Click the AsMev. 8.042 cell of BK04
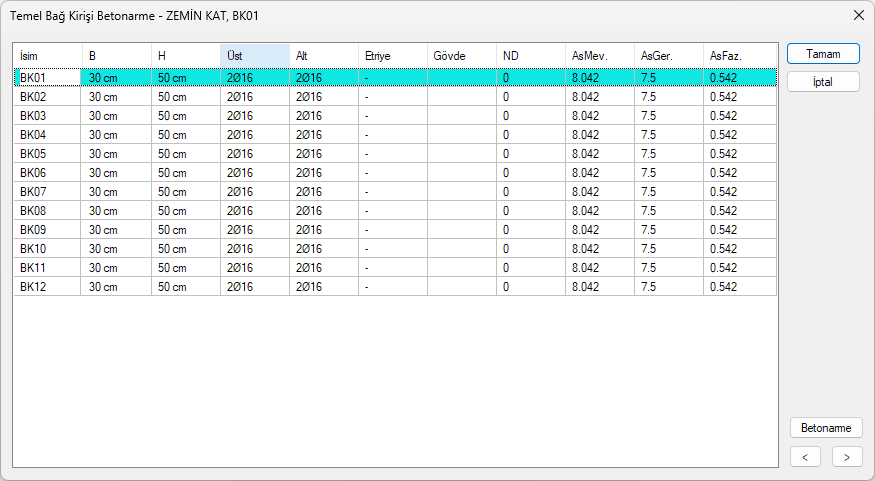 click(600, 134)
